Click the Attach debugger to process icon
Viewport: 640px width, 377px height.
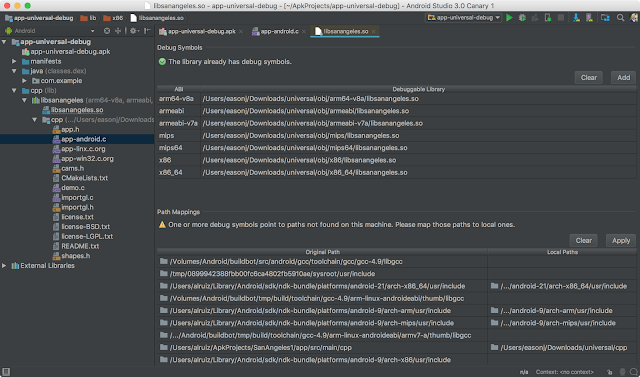coord(548,18)
